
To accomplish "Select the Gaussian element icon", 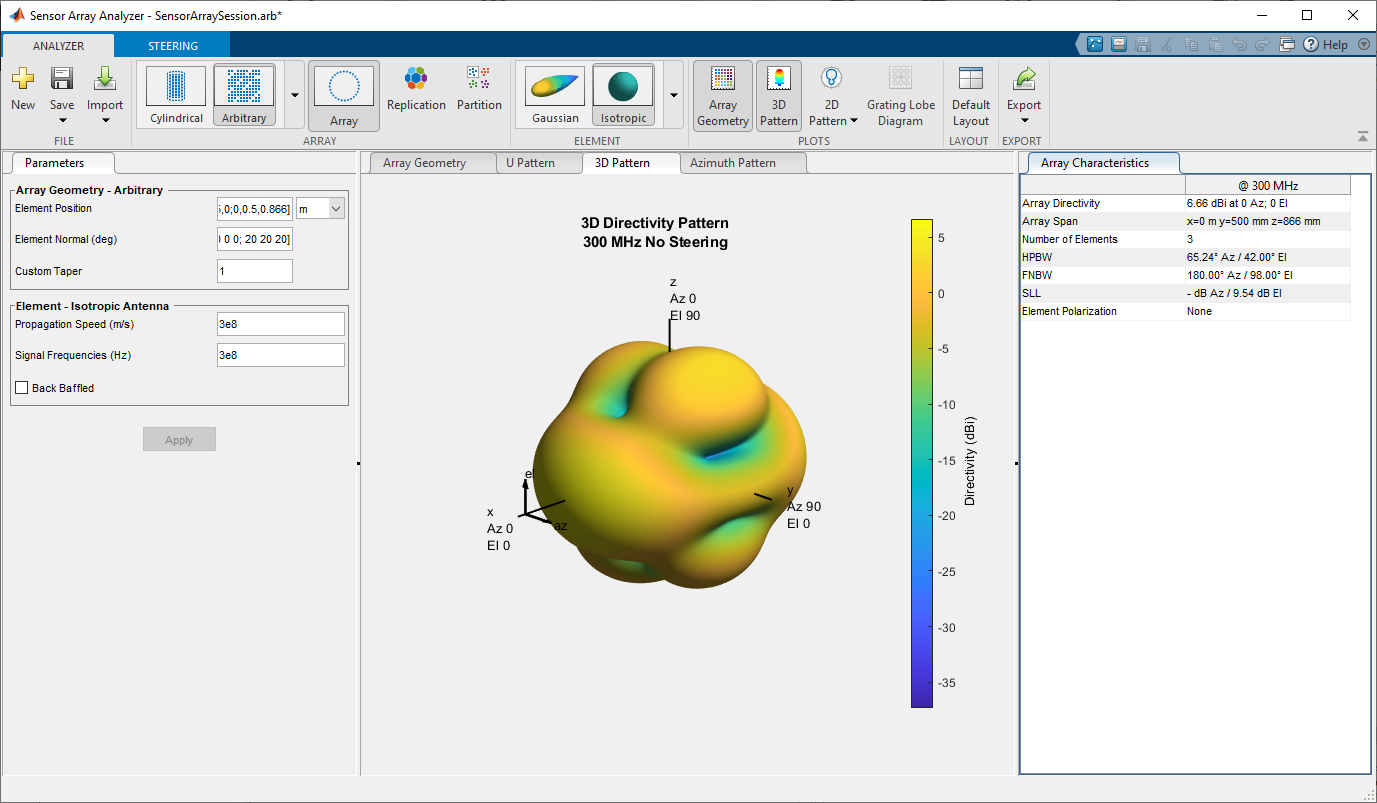I will click(x=555, y=87).
